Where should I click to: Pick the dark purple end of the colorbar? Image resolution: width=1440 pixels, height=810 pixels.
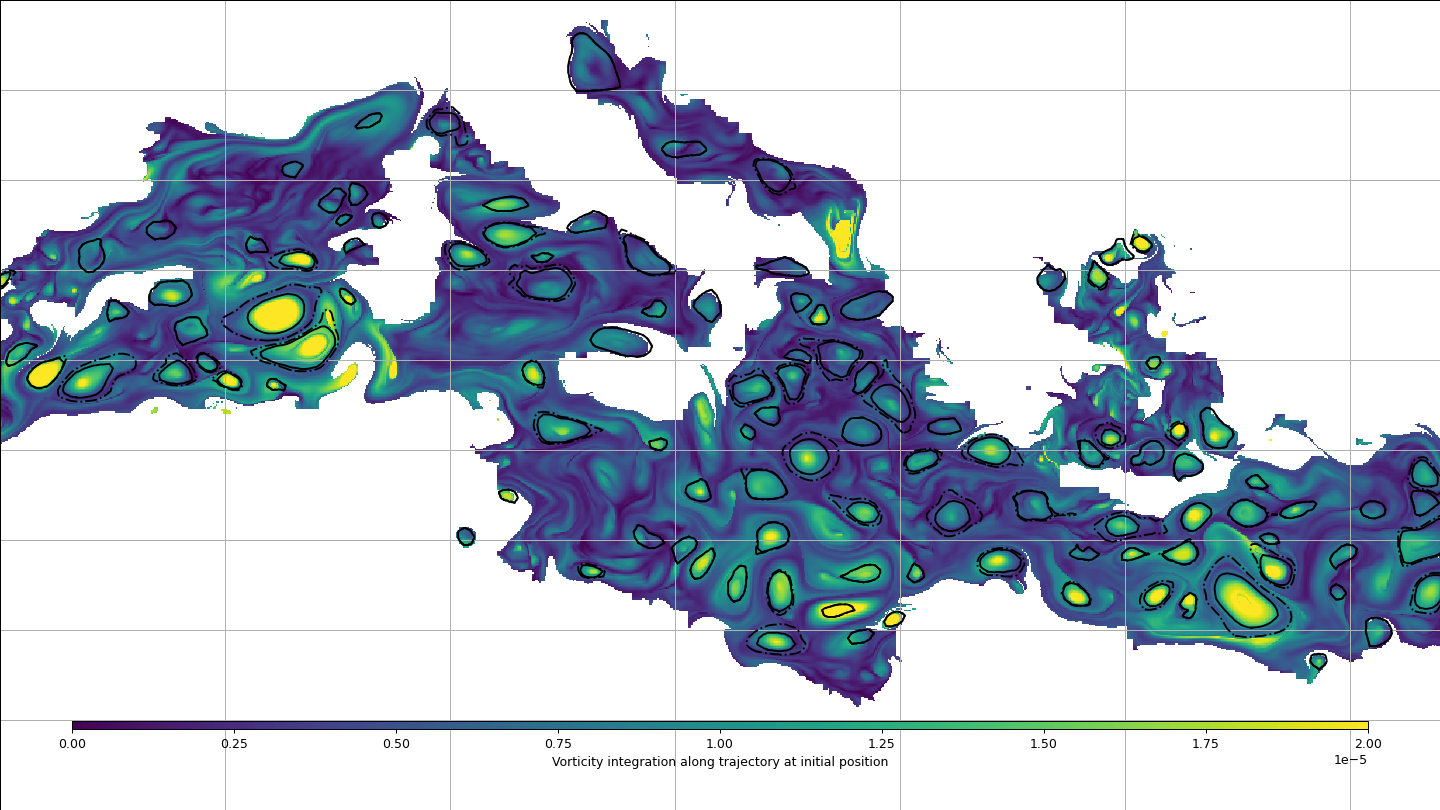[80, 726]
